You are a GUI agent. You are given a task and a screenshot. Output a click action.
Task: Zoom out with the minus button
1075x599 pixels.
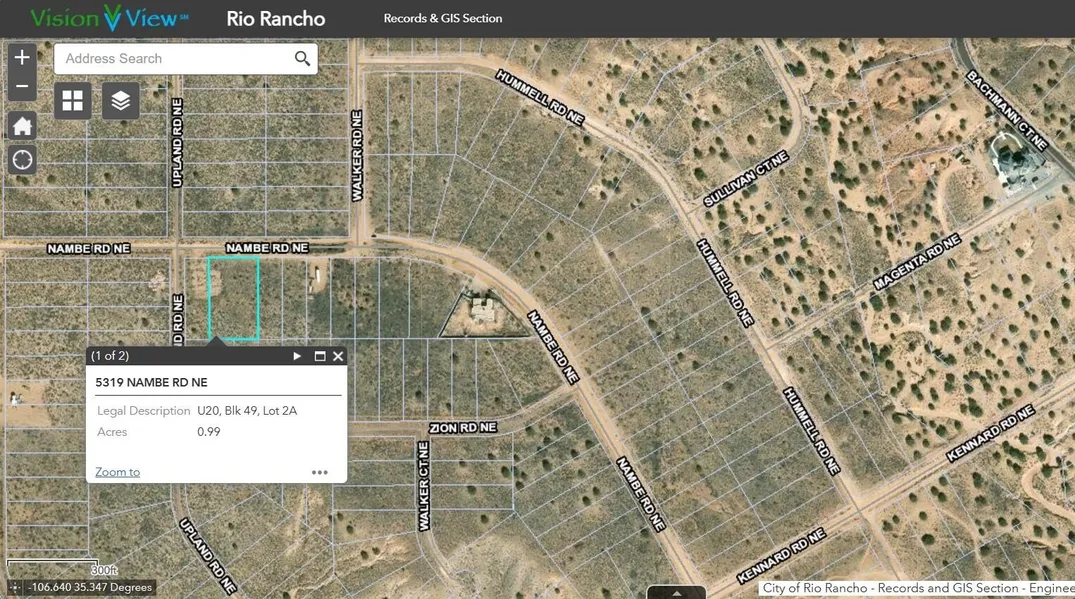click(22, 87)
